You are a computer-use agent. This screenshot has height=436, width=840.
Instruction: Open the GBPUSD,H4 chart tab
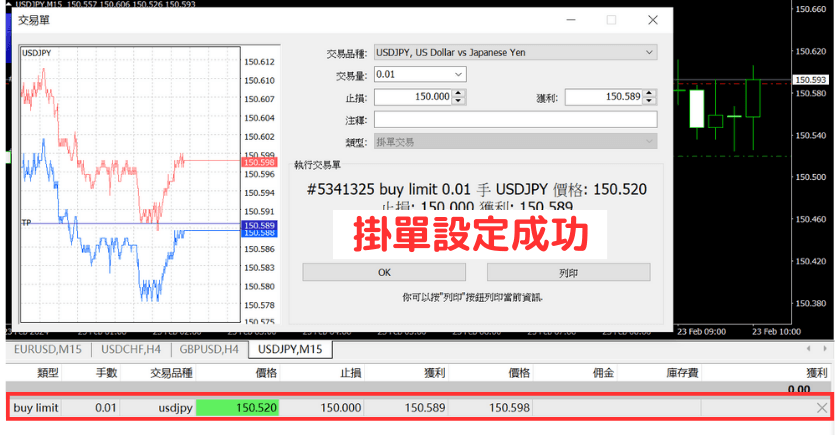(x=209, y=349)
